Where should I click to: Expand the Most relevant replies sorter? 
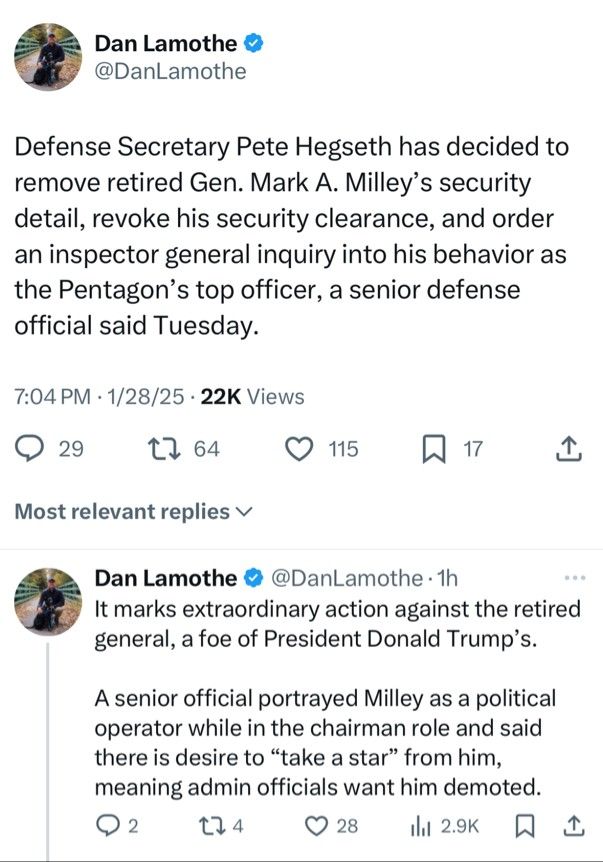134,511
